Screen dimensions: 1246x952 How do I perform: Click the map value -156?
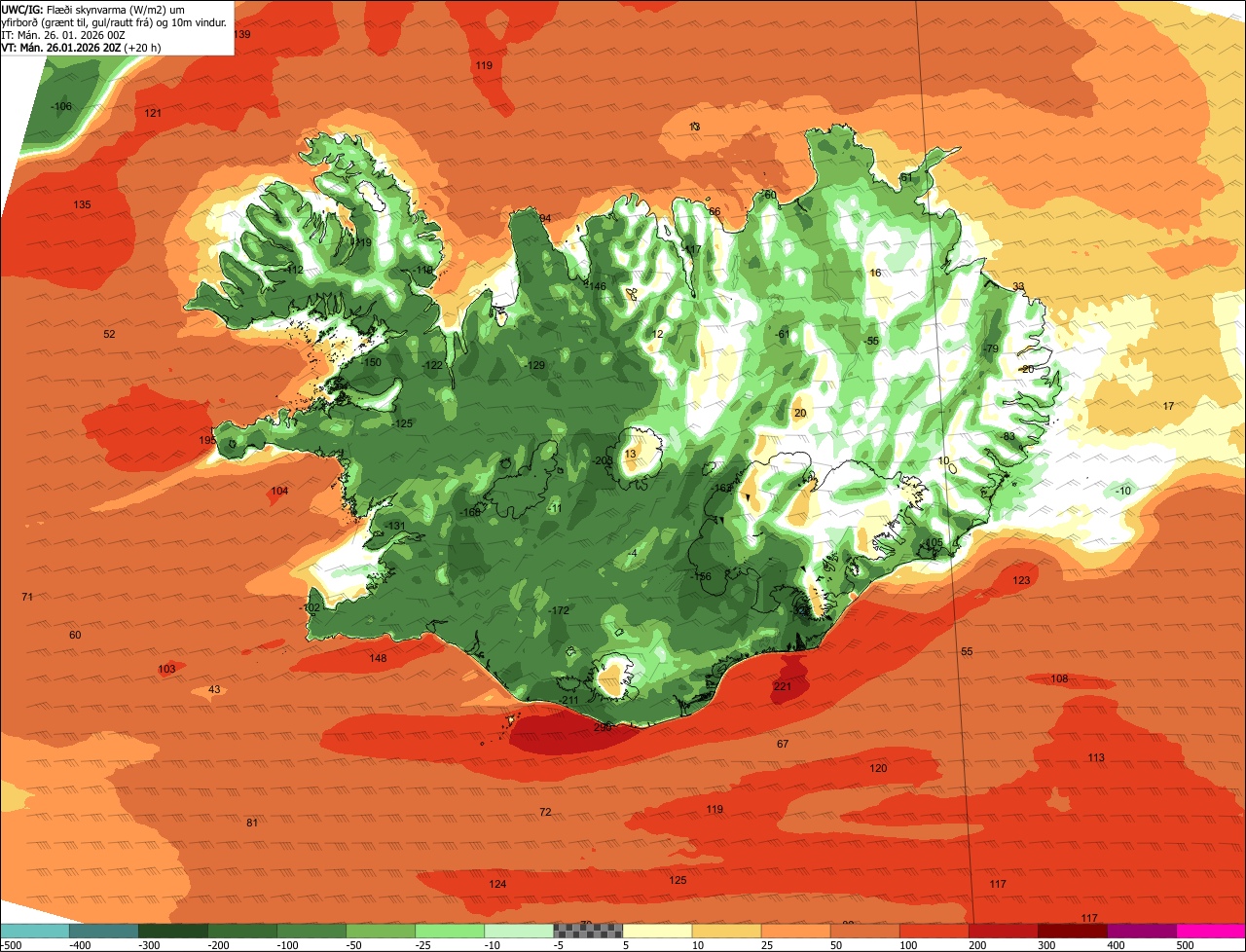(701, 576)
